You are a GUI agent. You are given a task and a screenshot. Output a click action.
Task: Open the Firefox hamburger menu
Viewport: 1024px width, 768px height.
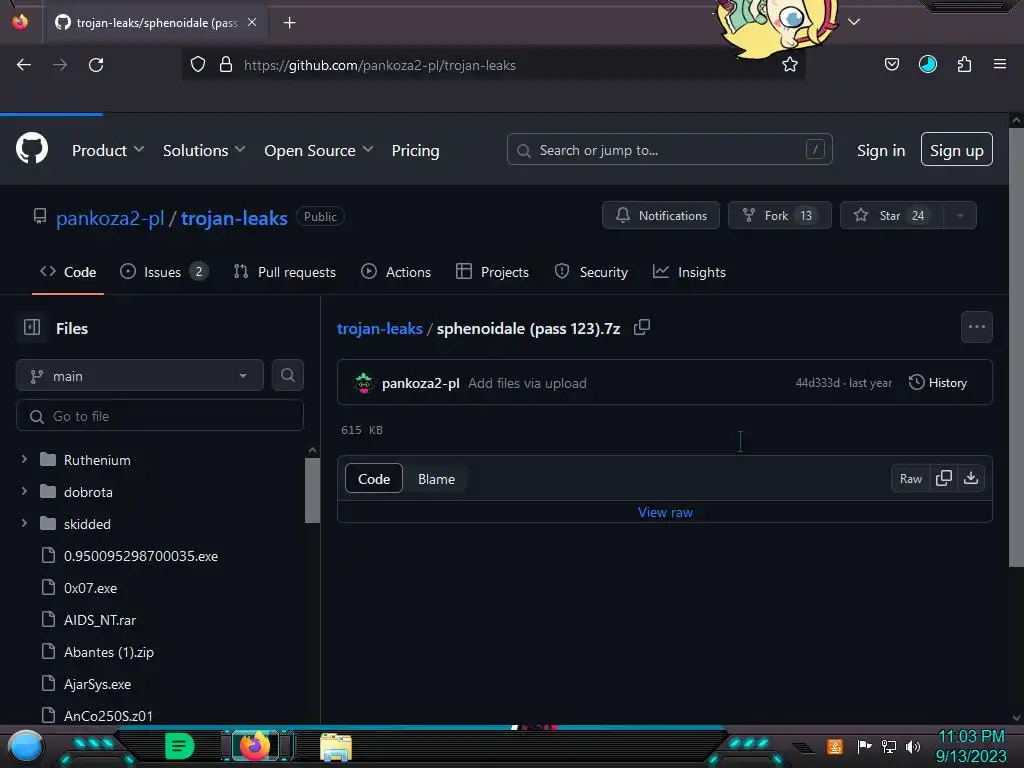pos(999,64)
